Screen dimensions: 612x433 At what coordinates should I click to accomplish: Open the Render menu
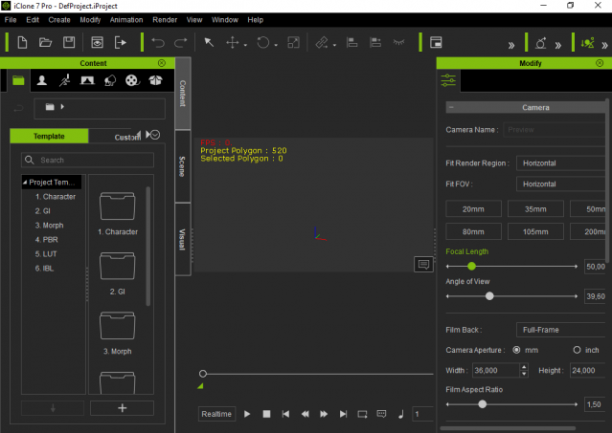click(x=165, y=20)
